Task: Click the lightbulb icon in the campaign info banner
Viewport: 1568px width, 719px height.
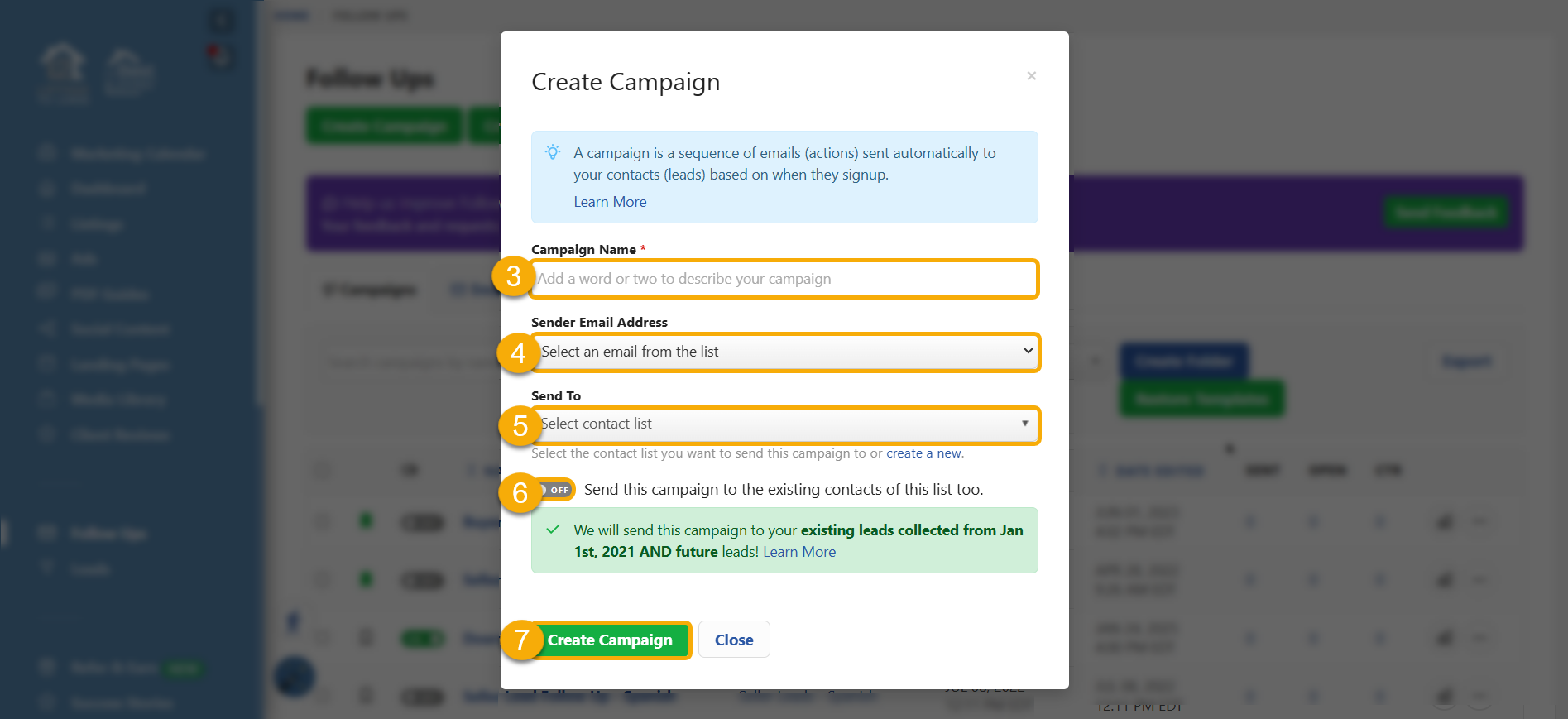Action: (x=552, y=152)
